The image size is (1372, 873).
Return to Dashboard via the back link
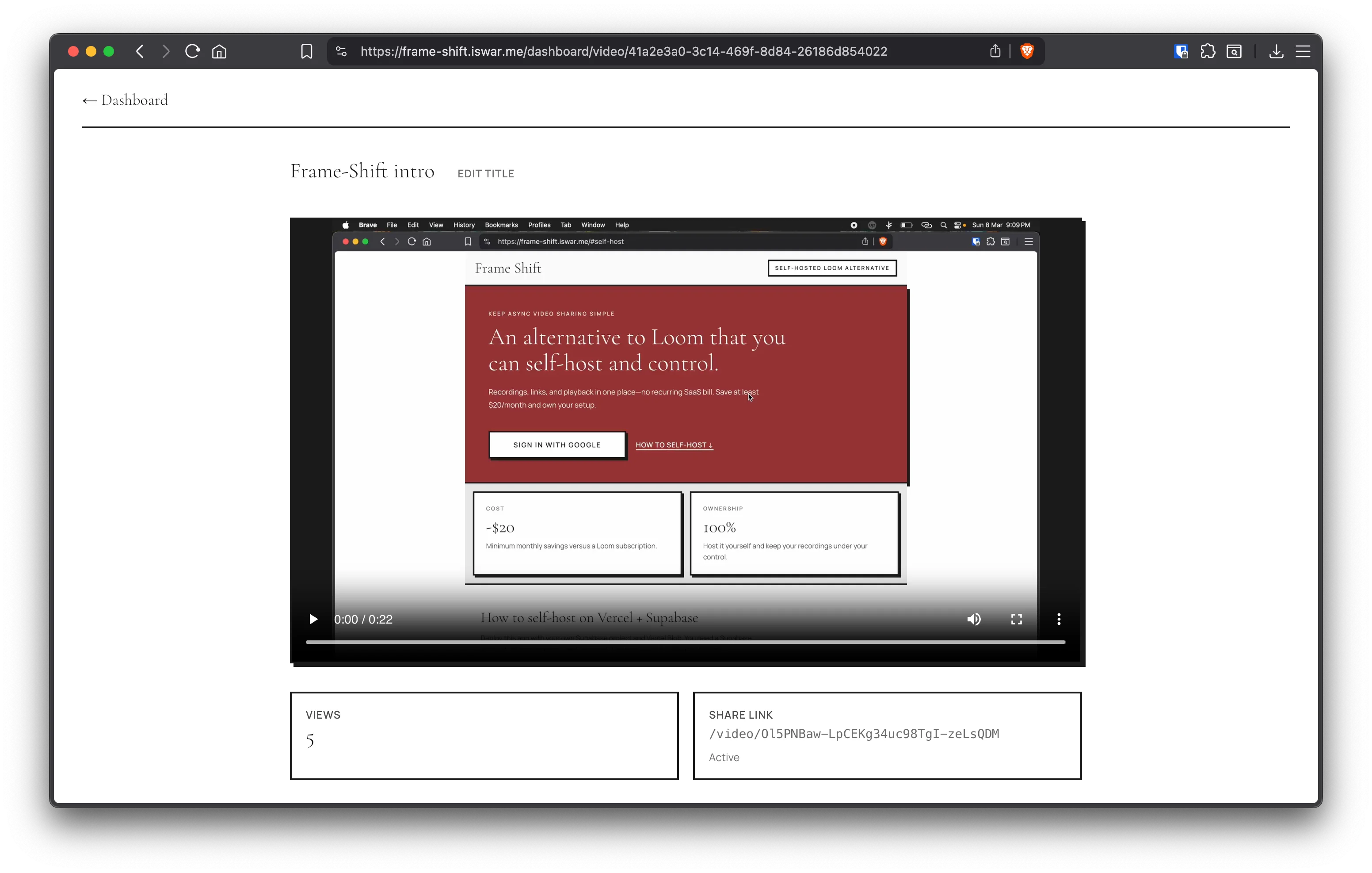125,100
